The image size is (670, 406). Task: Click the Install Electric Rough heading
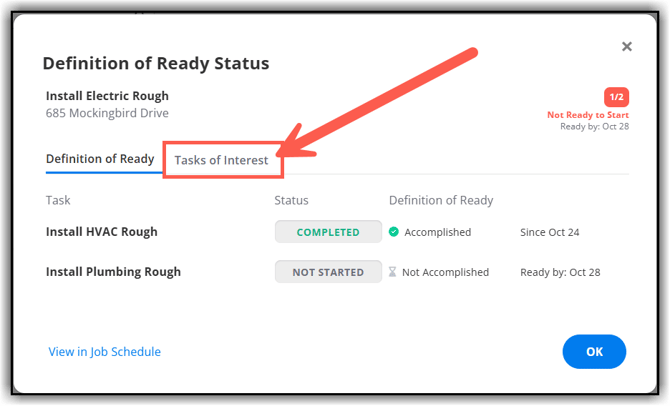(107, 96)
